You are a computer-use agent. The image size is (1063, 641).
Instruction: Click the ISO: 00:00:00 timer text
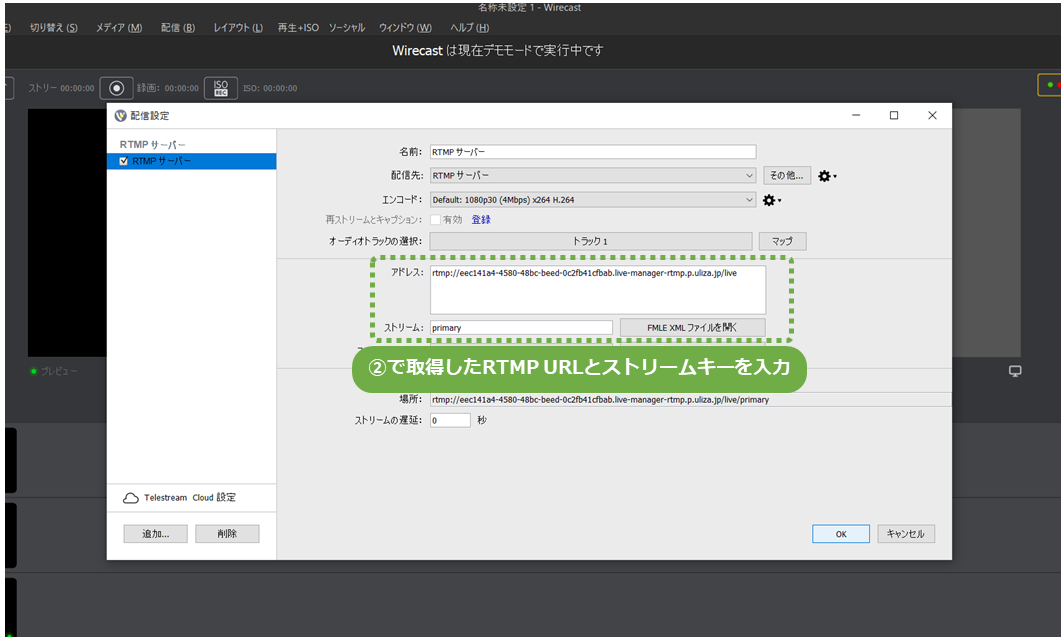pos(270,88)
